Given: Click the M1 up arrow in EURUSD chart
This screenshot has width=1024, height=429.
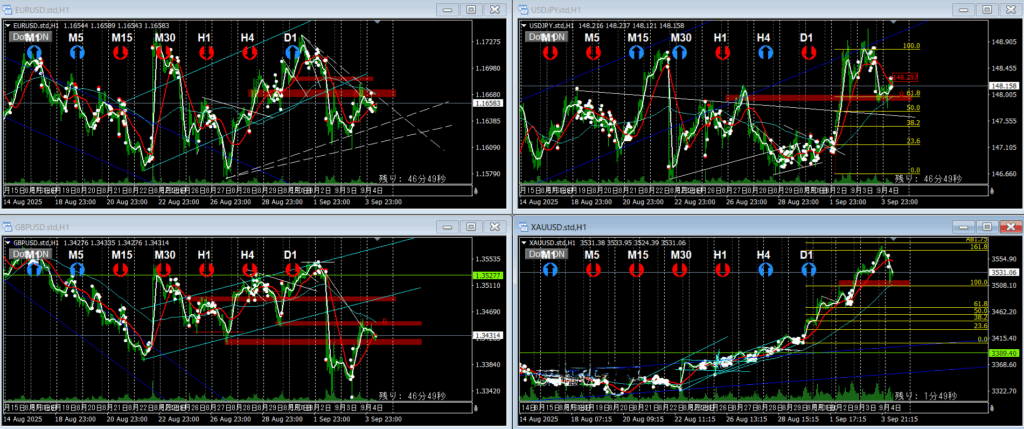Looking at the screenshot, I should click(33, 52).
